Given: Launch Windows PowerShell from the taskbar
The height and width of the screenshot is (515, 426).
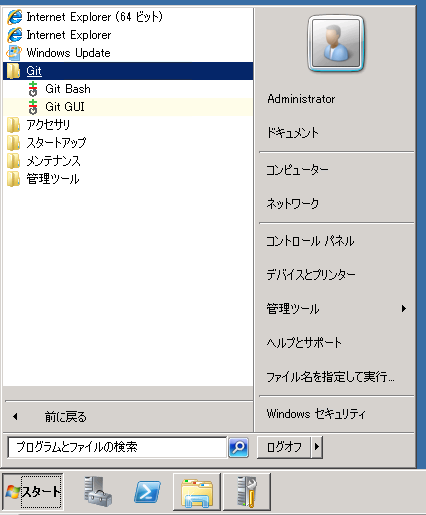Looking at the screenshot, I should tap(147, 492).
